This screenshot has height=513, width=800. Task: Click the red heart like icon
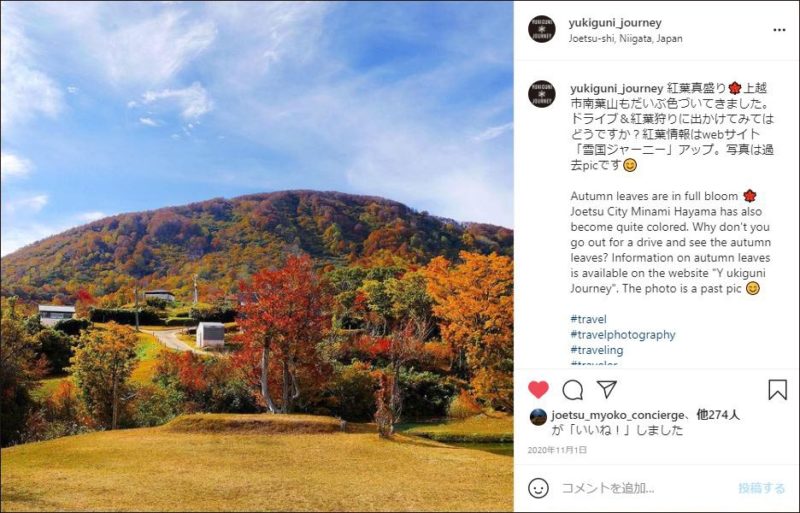(538, 390)
